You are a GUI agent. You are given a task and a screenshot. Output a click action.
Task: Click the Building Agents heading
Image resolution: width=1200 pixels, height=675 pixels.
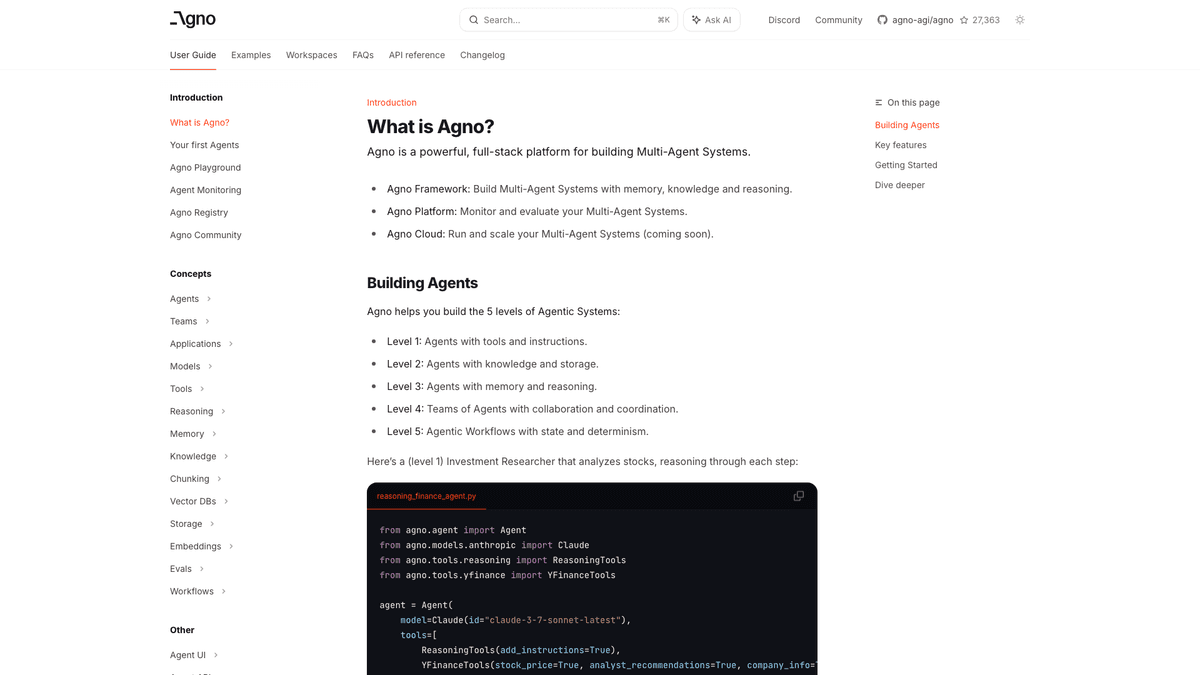point(422,283)
